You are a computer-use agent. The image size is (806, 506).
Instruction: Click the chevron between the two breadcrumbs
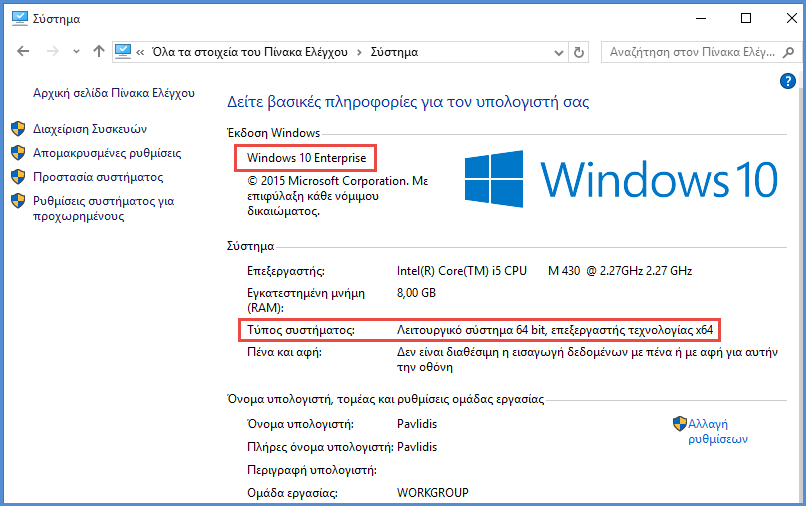[x=359, y=52]
